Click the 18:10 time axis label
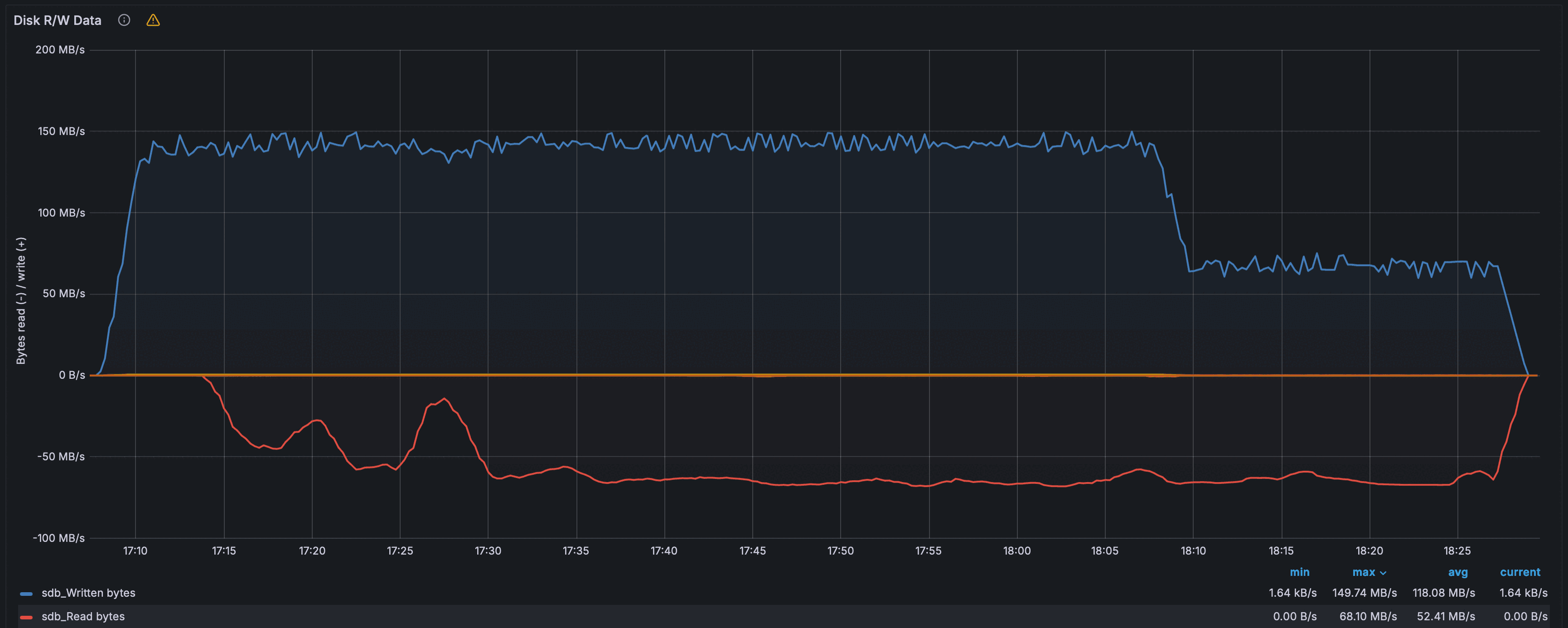 pyautogui.click(x=1193, y=551)
